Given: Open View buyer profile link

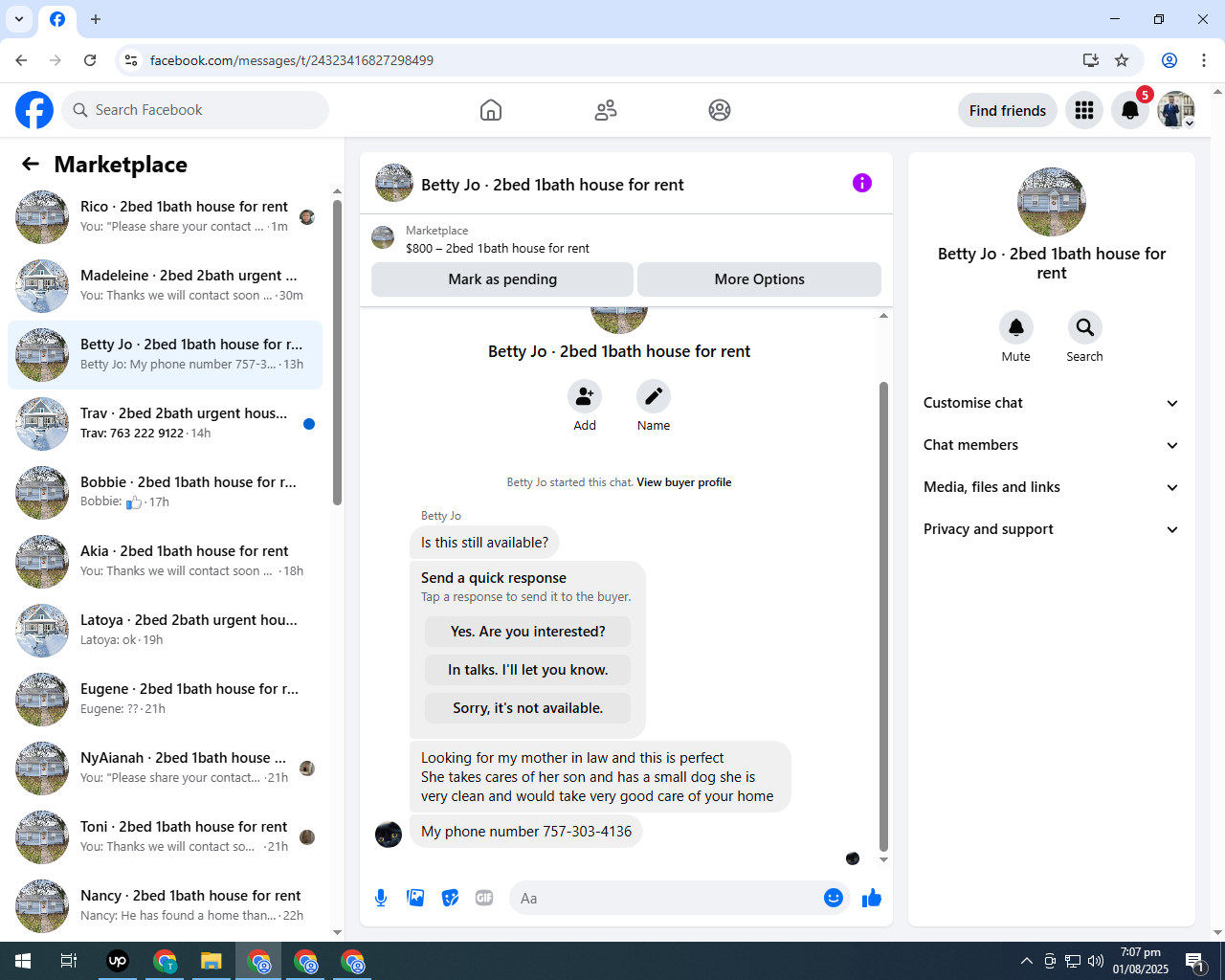Looking at the screenshot, I should (x=684, y=482).
